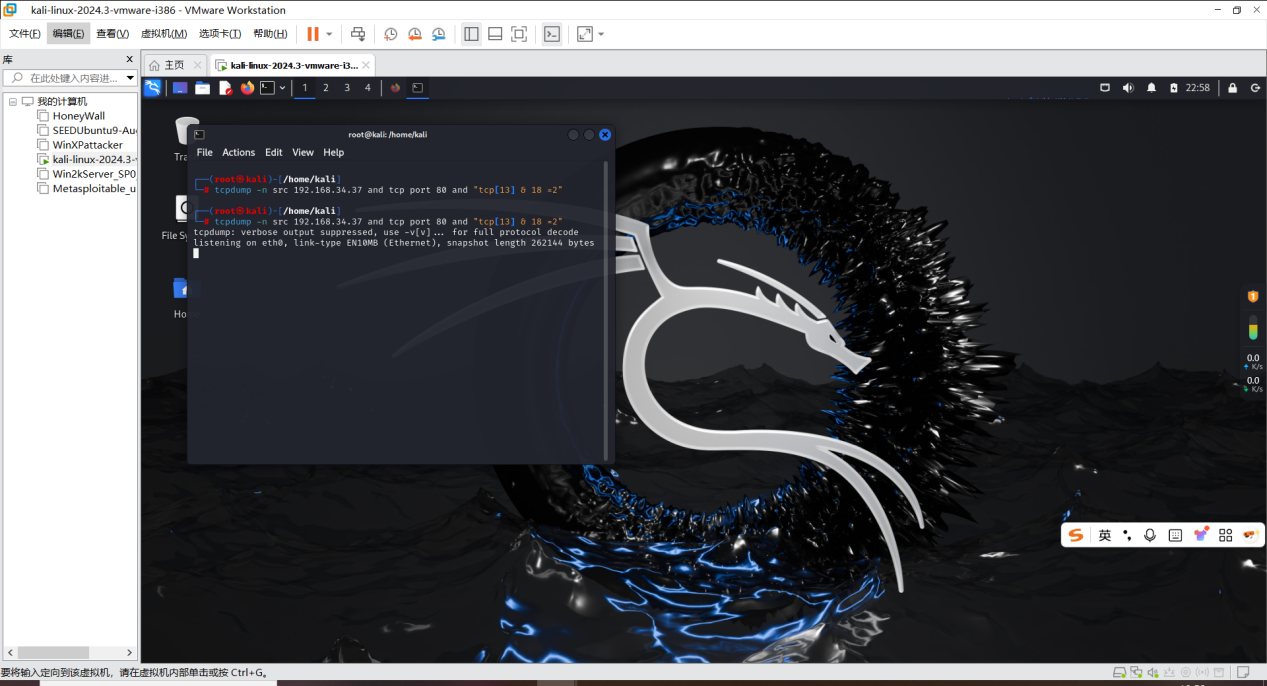
Task: Open snapshot manager toolbar icon
Action: click(x=438, y=34)
